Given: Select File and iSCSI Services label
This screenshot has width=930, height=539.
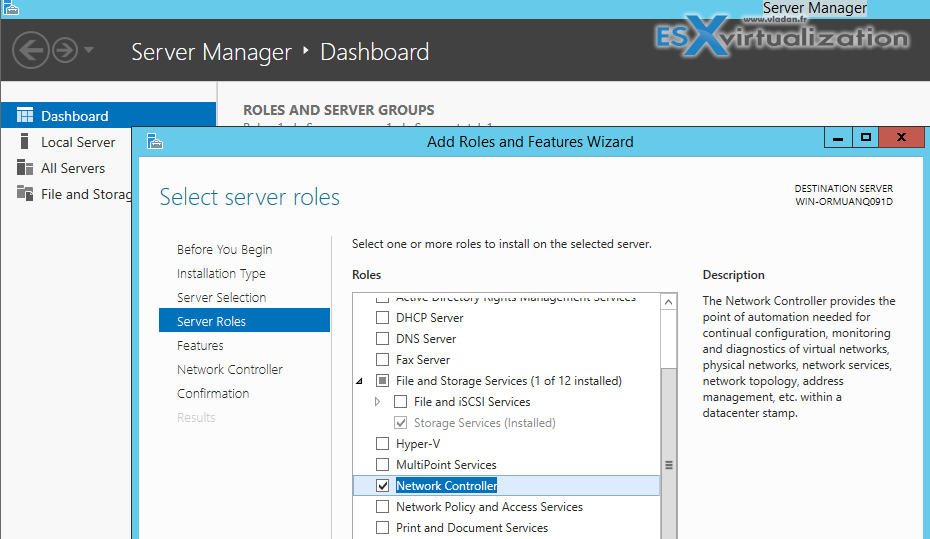Looking at the screenshot, I should [472, 402].
